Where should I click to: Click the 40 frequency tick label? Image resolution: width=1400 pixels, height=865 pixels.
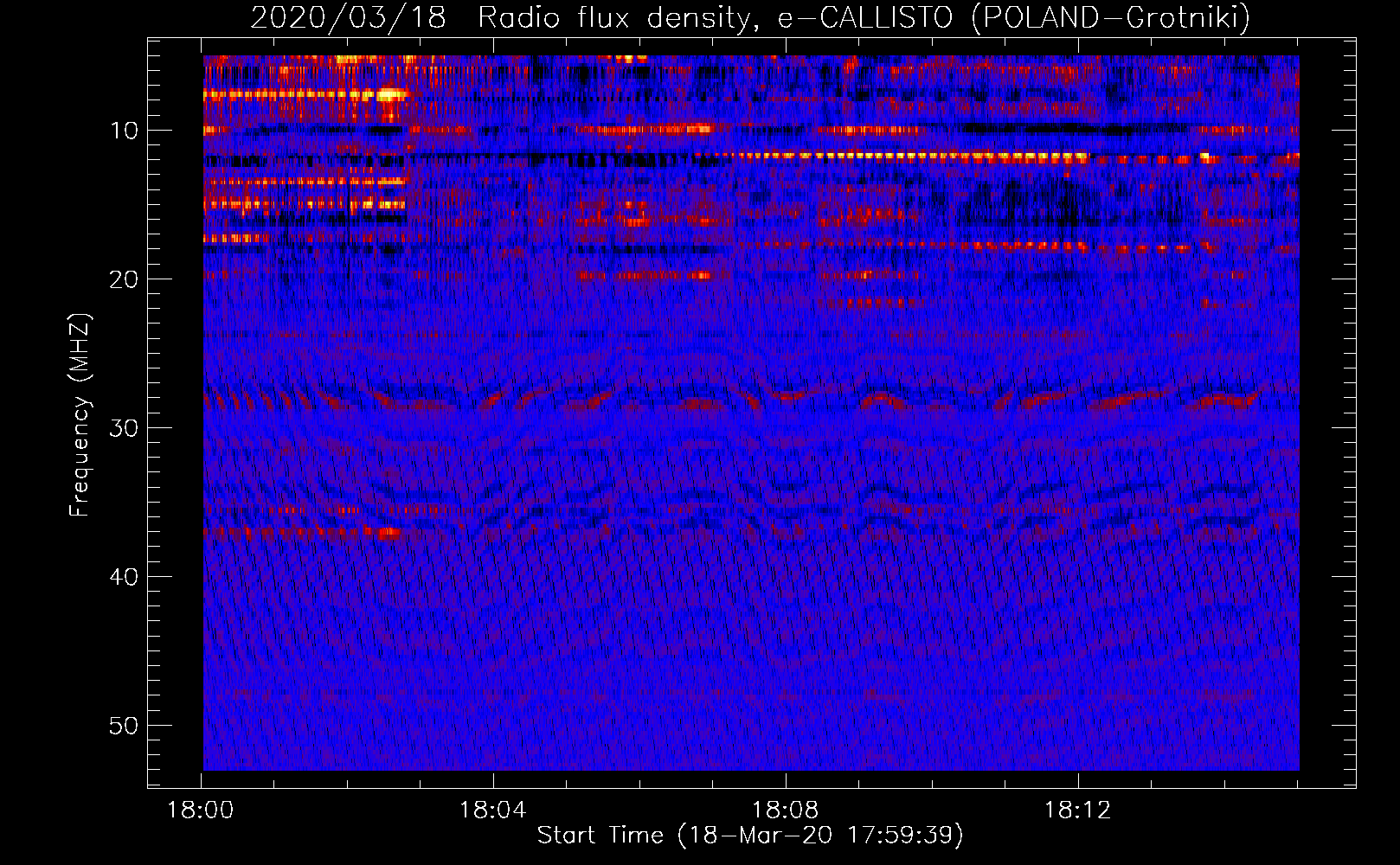[x=125, y=577]
